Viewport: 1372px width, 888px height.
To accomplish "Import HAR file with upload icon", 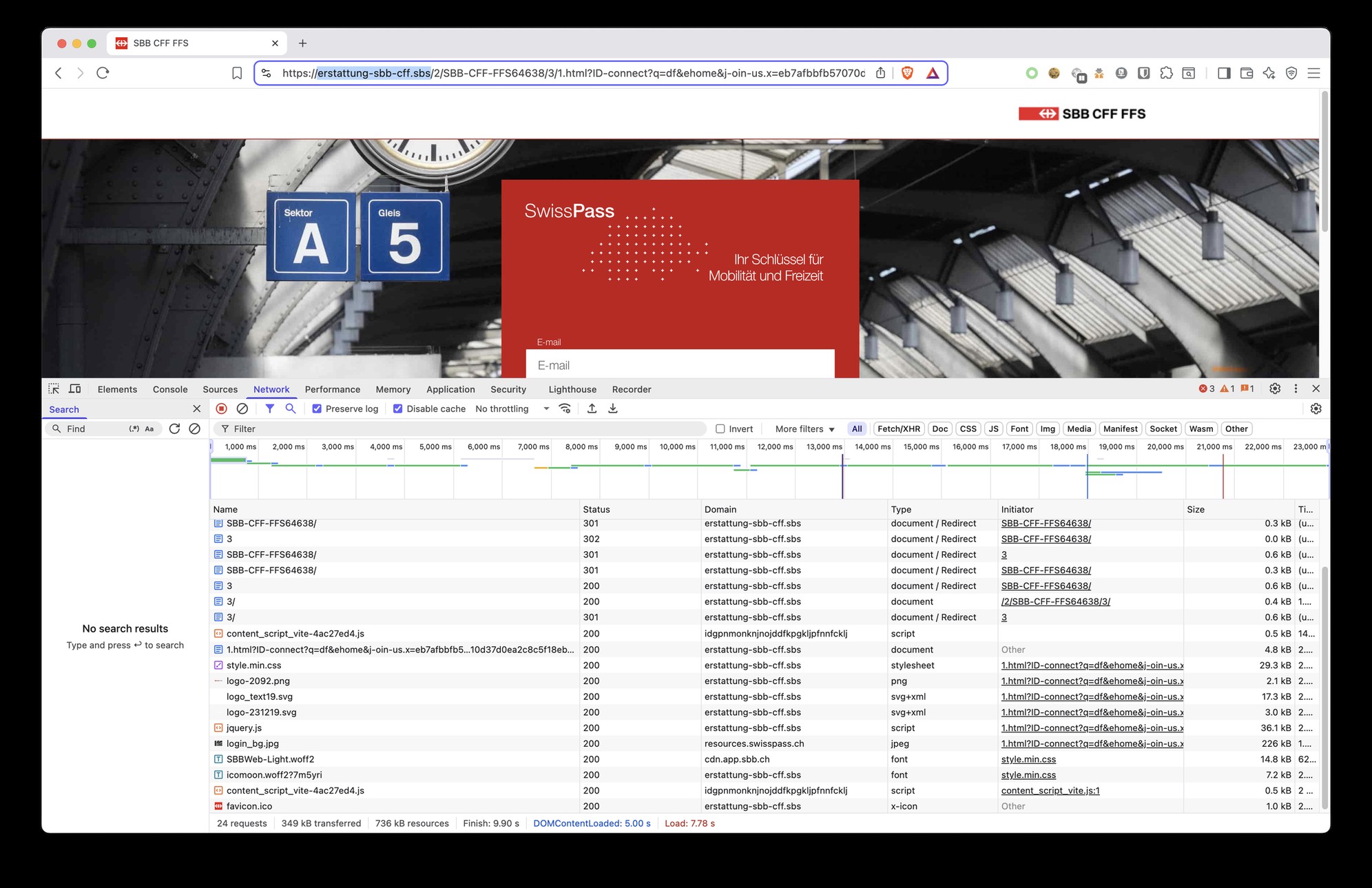I will 592,409.
